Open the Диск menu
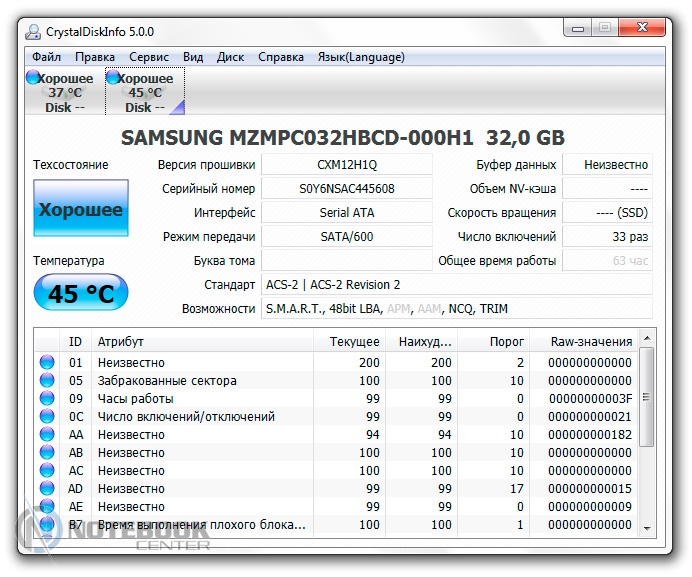This screenshot has width=692, height=577. click(230, 57)
